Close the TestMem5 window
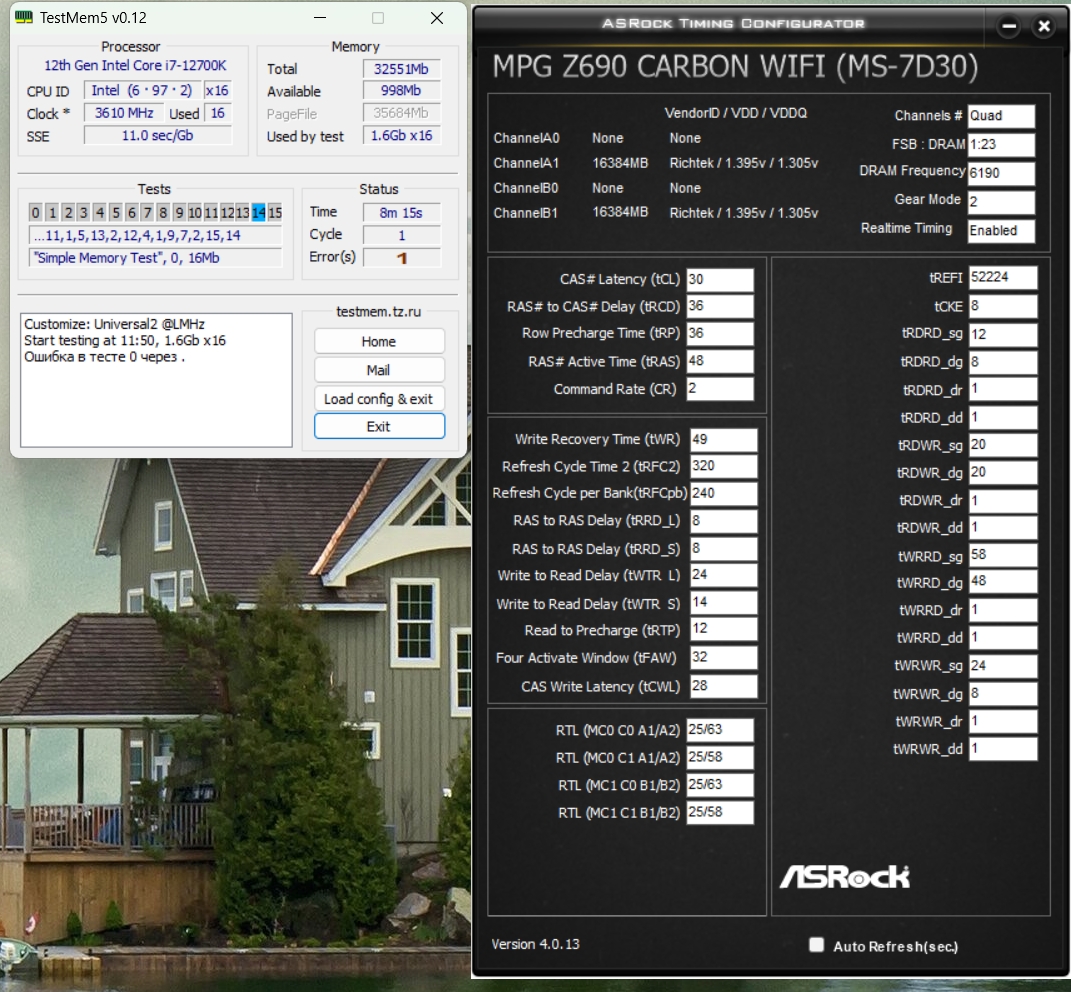 [437, 18]
